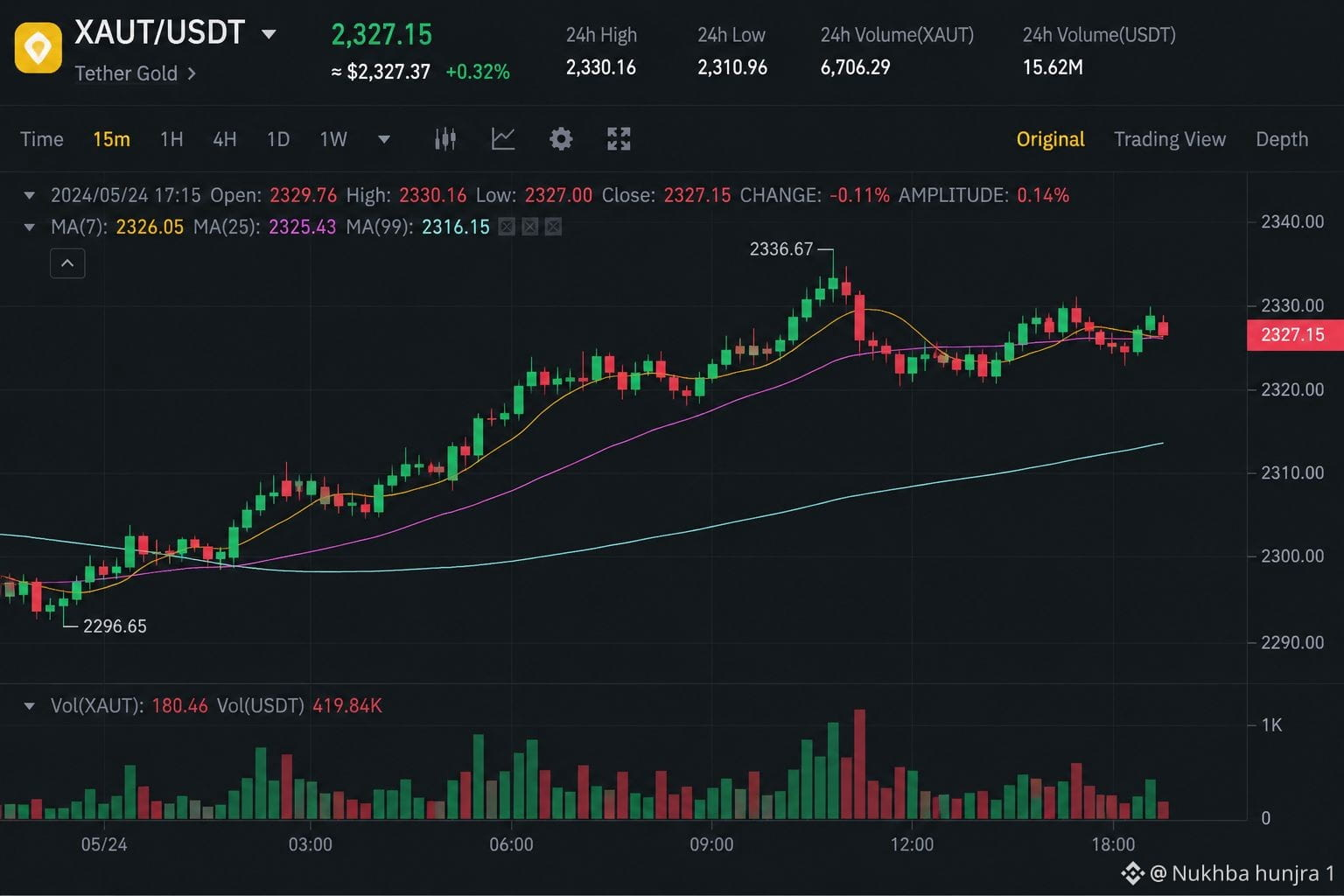This screenshot has height=896, width=1344.
Task: Select the 1D interval
Action: 278,139
